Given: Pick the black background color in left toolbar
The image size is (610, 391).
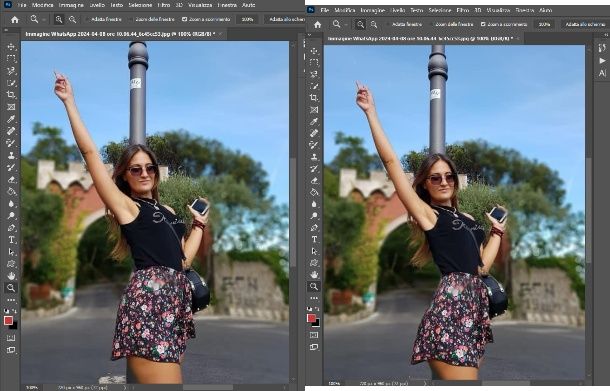Looking at the screenshot, I should tap(14, 326).
